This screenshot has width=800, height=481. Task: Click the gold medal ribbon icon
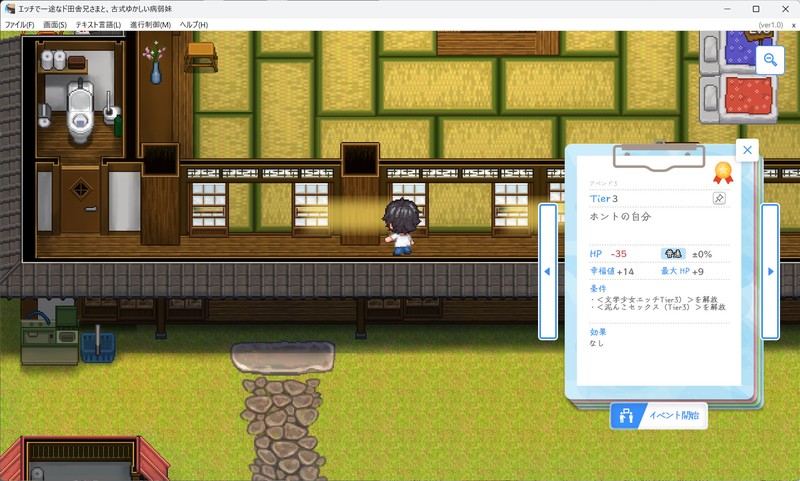(x=722, y=173)
